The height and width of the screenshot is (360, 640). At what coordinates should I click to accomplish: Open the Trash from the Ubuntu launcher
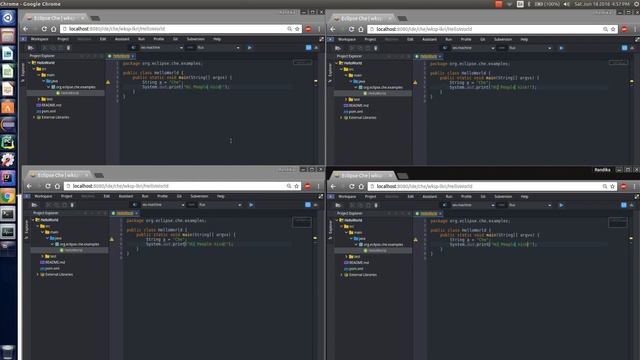pyautogui.click(x=8, y=352)
